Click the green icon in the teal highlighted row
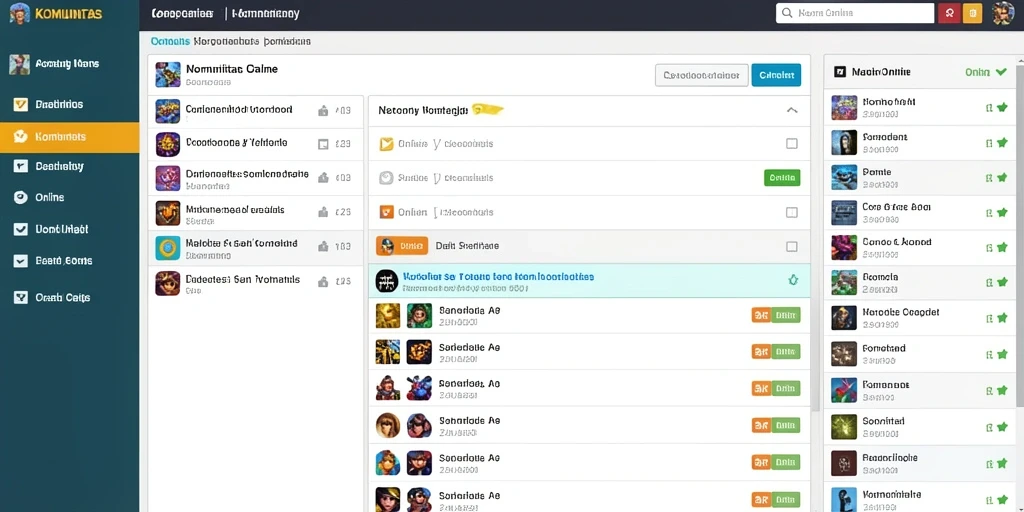Screen dimensions: 1024x512 (793, 280)
